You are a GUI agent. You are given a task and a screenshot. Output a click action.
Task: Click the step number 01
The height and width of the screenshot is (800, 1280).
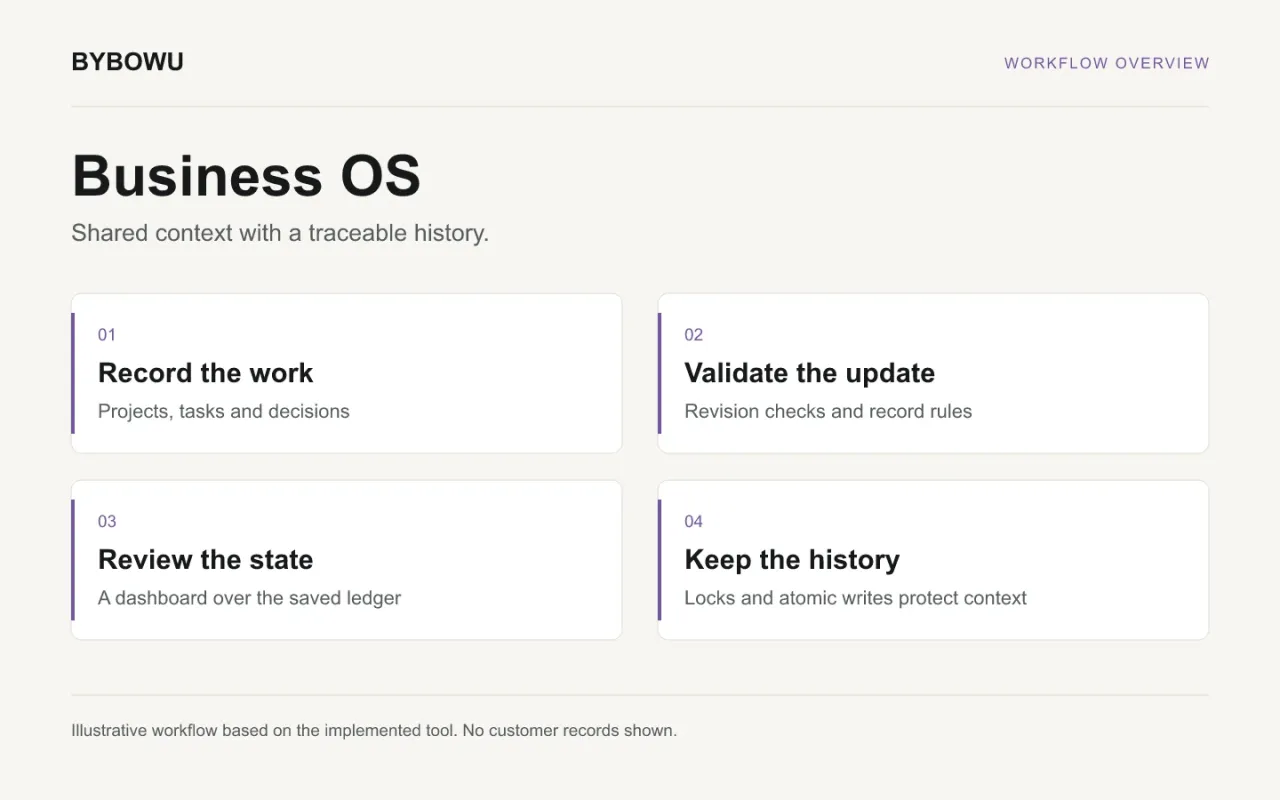pos(107,335)
